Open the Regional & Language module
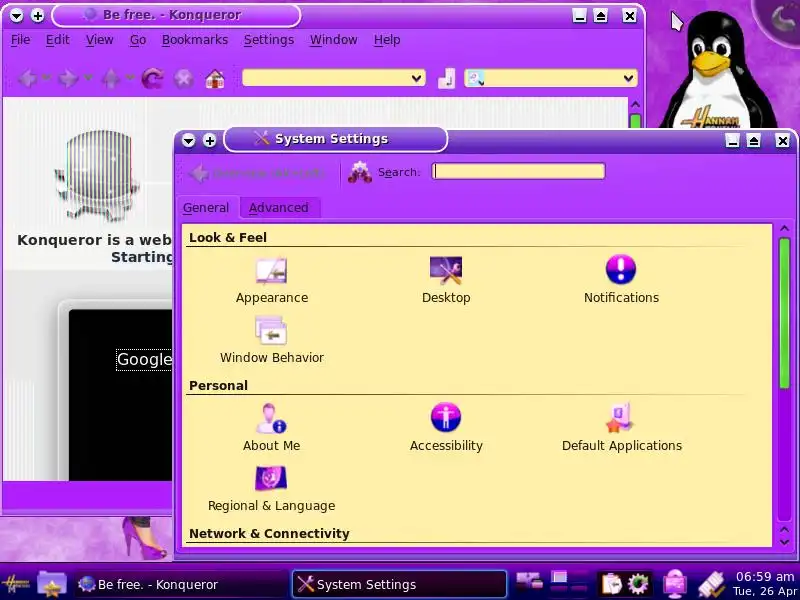The height and width of the screenshot is (600, 800). tap(271, 489)
